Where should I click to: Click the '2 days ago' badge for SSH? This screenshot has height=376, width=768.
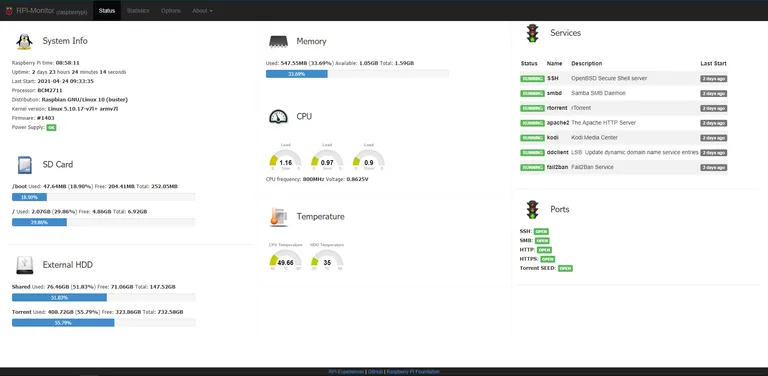pos(714,79)
